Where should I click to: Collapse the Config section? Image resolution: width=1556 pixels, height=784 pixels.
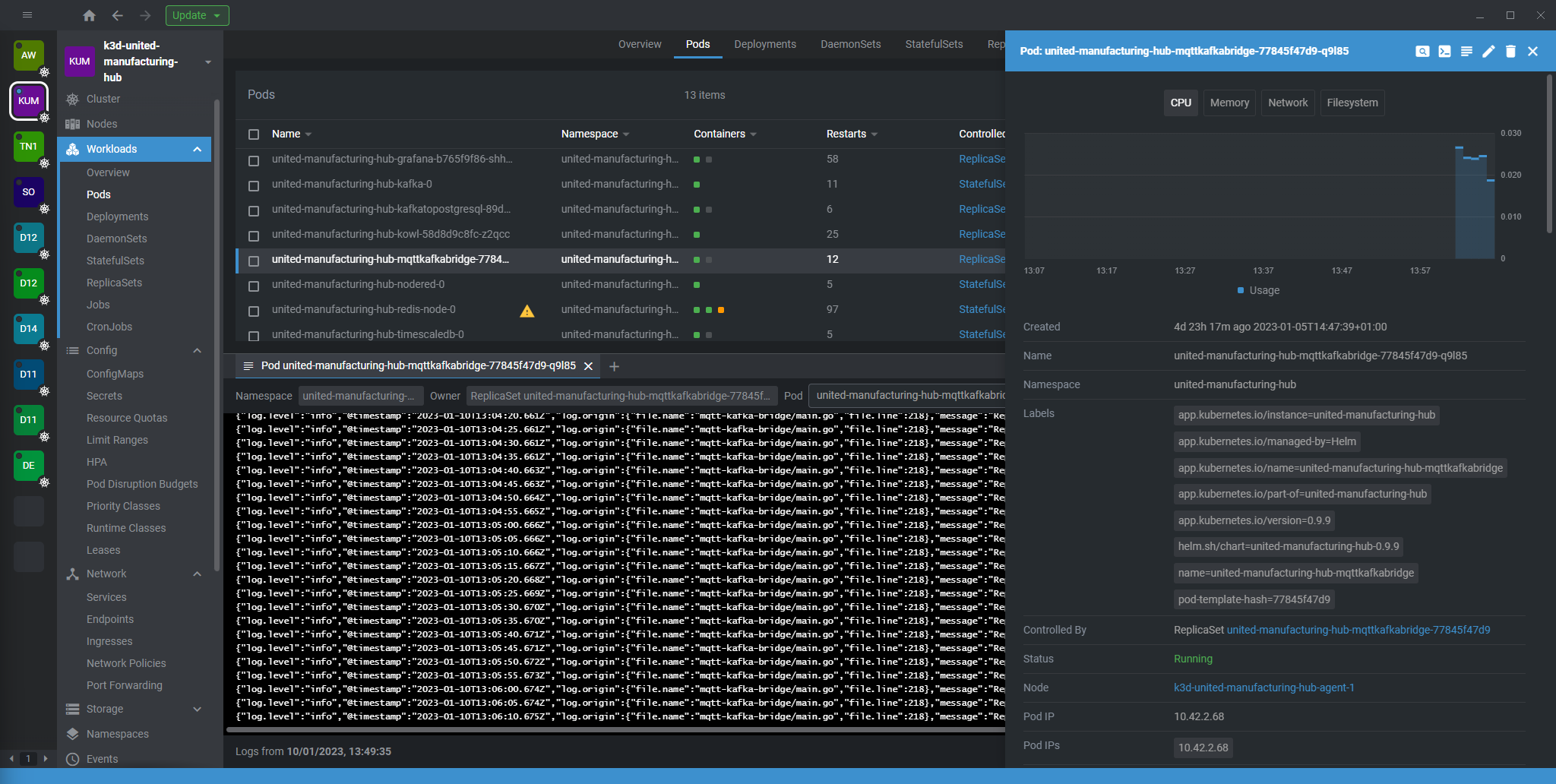click(x=197, y=350)
